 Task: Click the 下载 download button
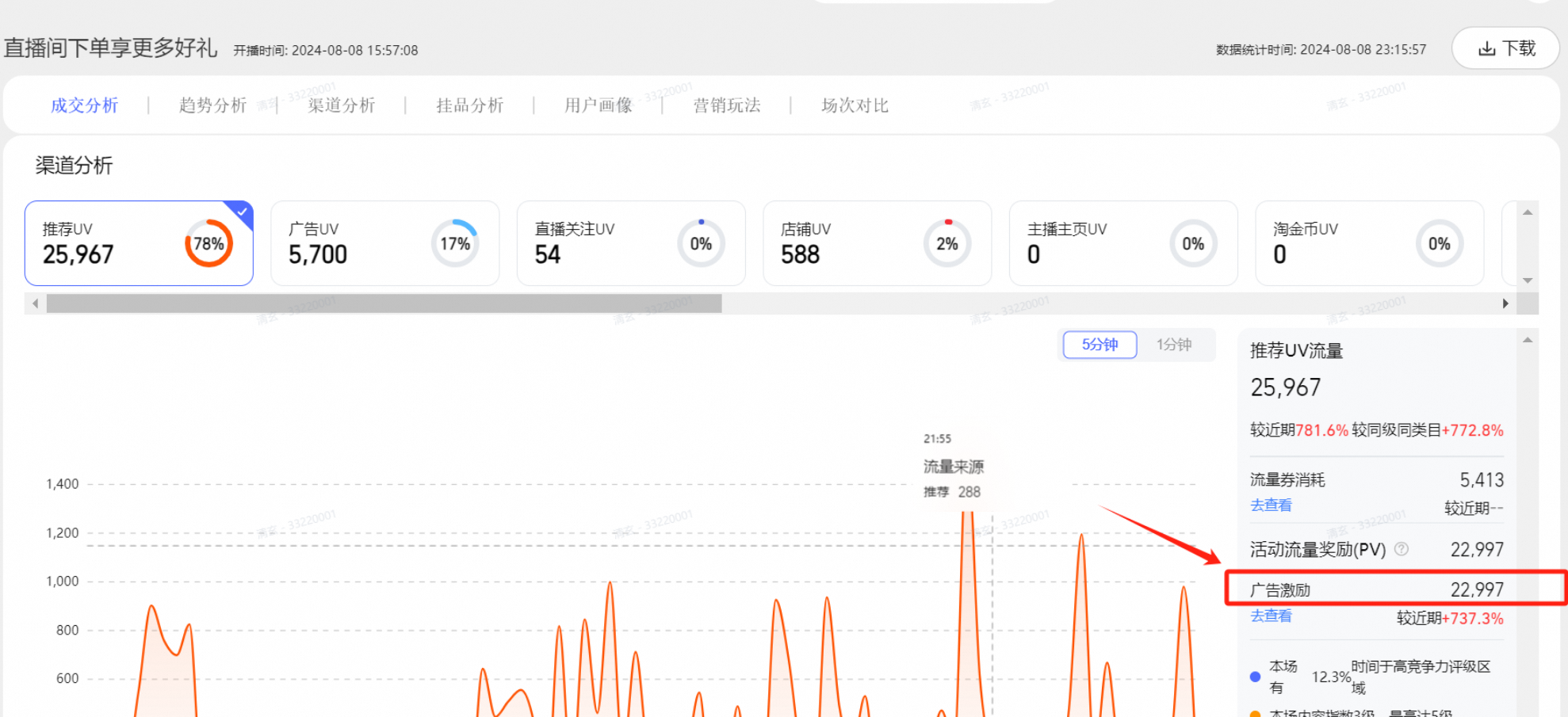tap(1505, 48)
